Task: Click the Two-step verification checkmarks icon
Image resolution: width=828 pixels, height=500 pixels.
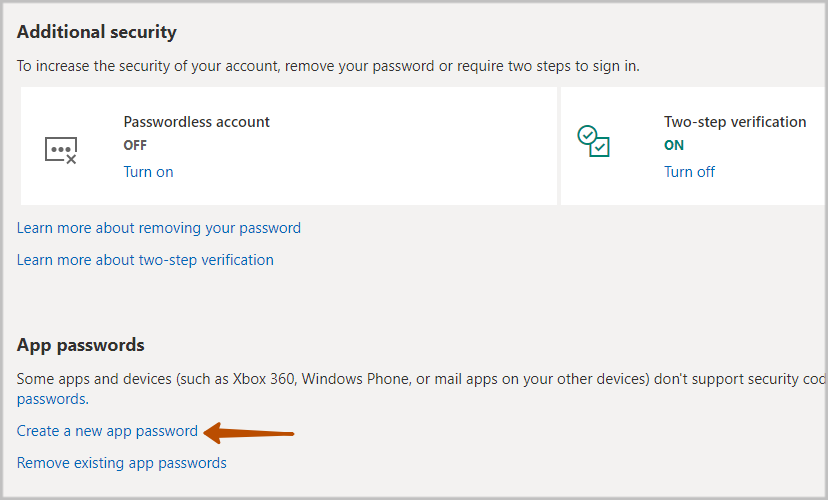Action: [593, 141]
